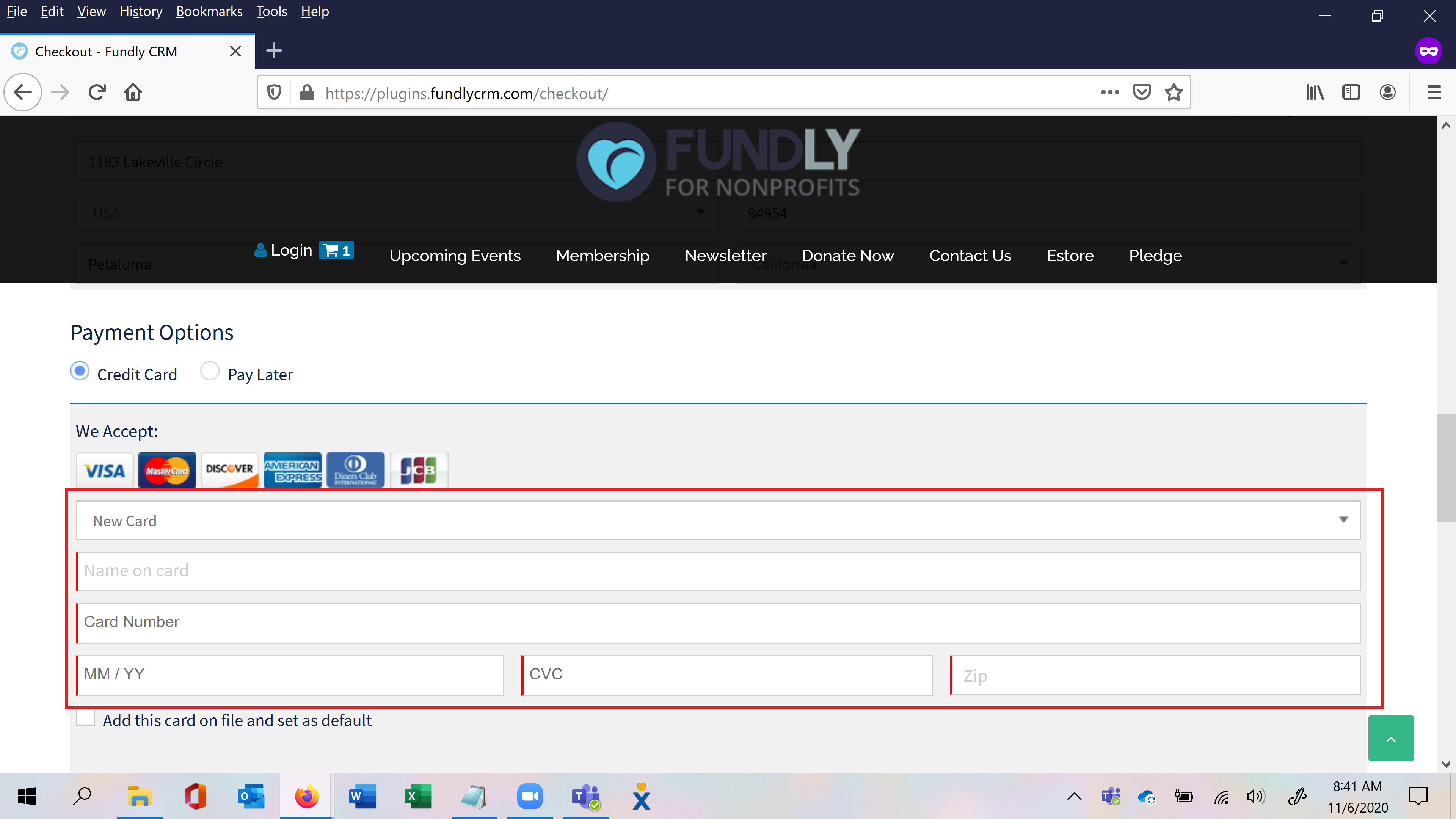Click Donate Now in navigation
This screenshot has height=819, width=1456.
[x=848, y=256]
